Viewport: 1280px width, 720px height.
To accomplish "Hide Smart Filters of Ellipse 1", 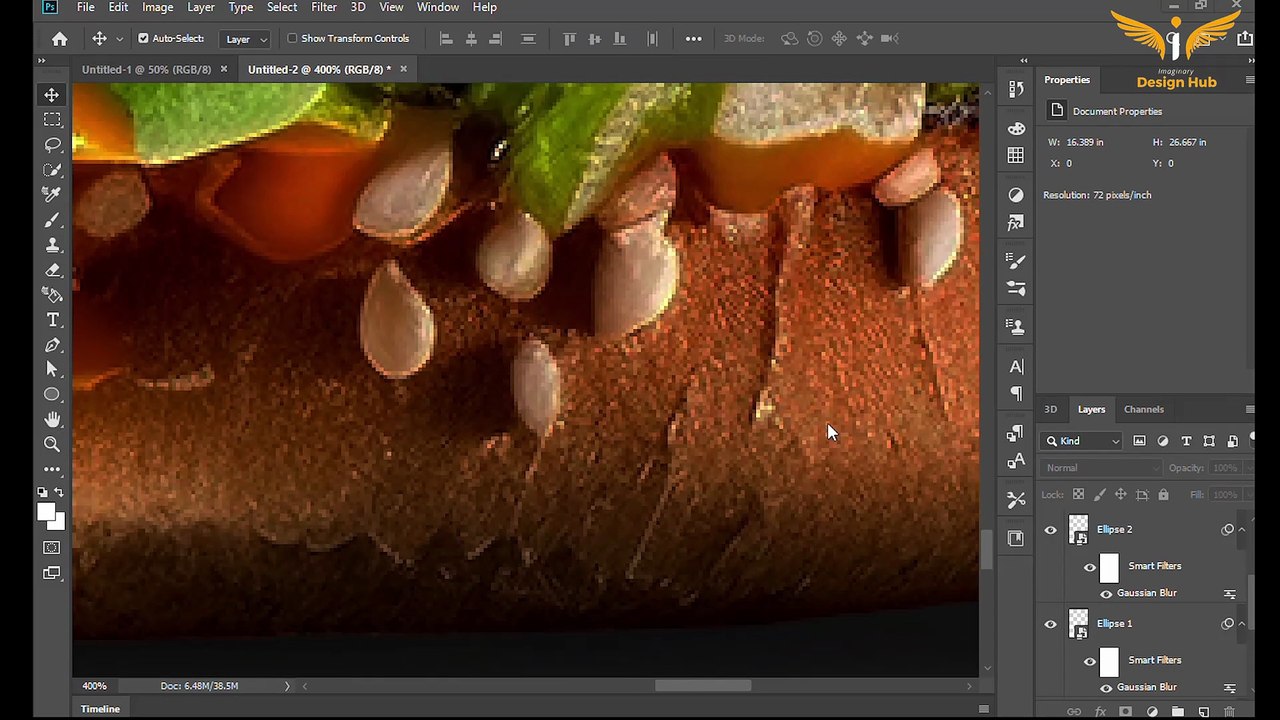I will point(1090,661).
